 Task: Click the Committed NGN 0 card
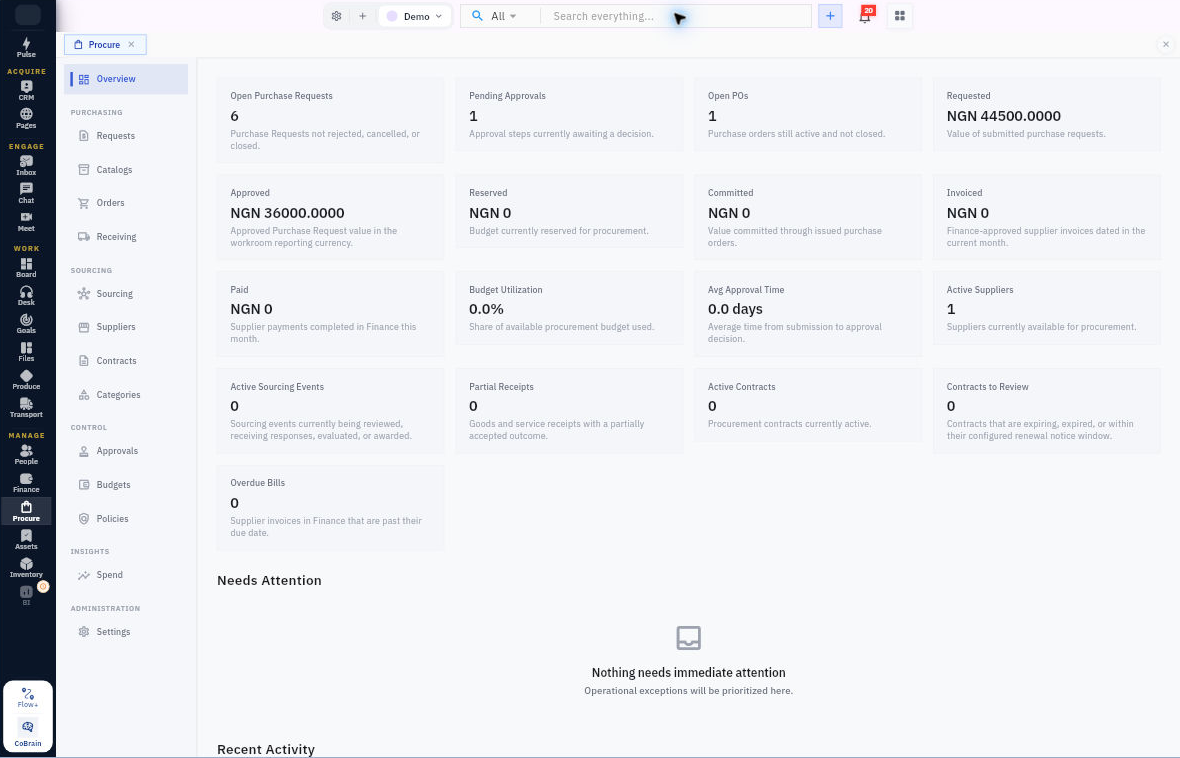tap(807, 217)
